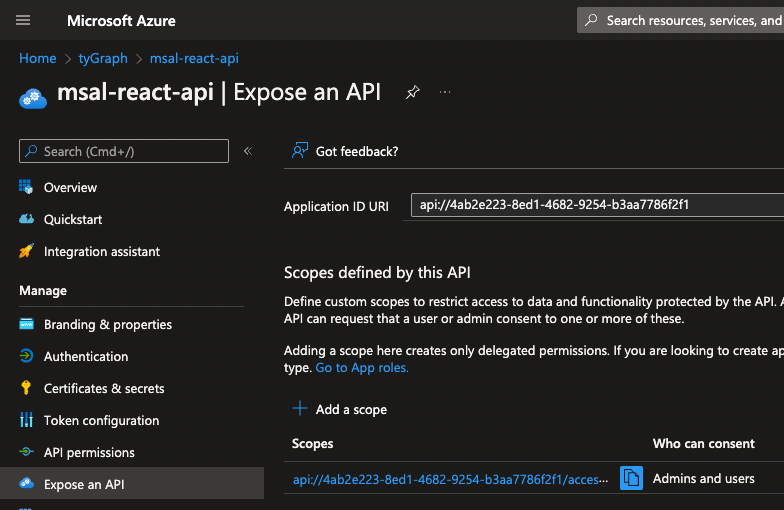Click the Application ID URI field
This screenshot has width=784, height=510.
point(598,205)
